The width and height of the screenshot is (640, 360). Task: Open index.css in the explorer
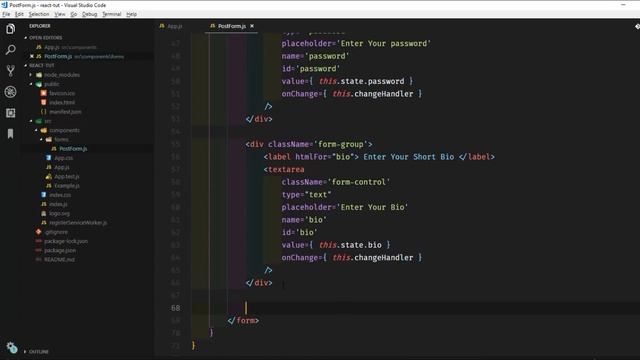60,195
